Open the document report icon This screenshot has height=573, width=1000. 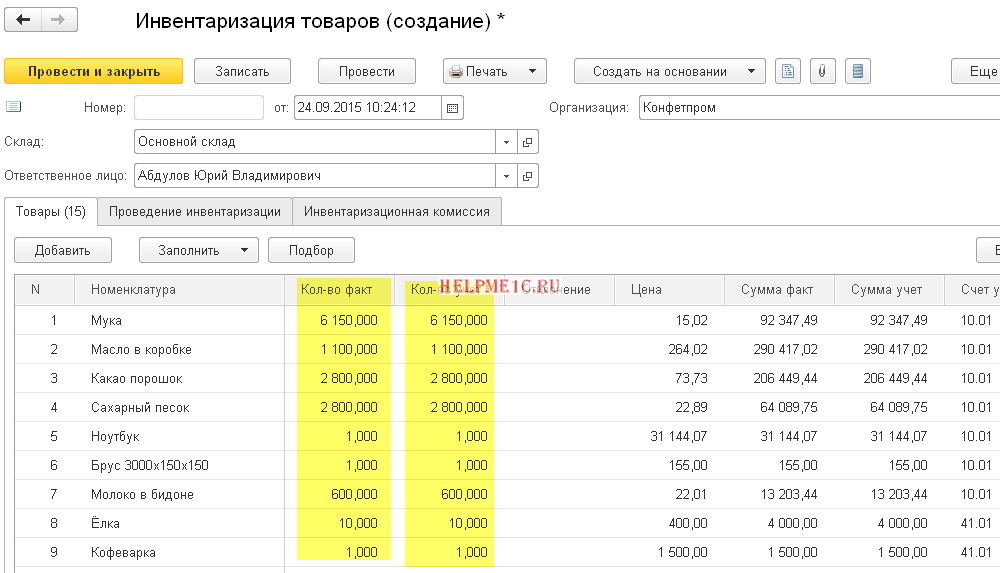789,71
